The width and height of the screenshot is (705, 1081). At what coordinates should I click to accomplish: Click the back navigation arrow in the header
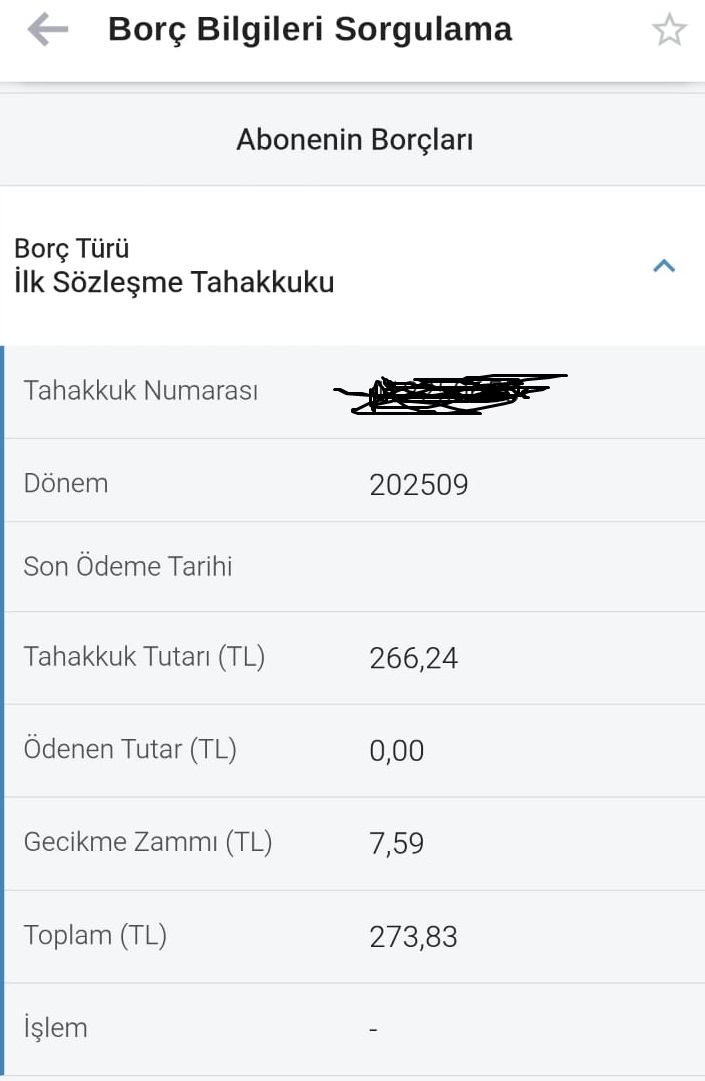coord(47,29)
